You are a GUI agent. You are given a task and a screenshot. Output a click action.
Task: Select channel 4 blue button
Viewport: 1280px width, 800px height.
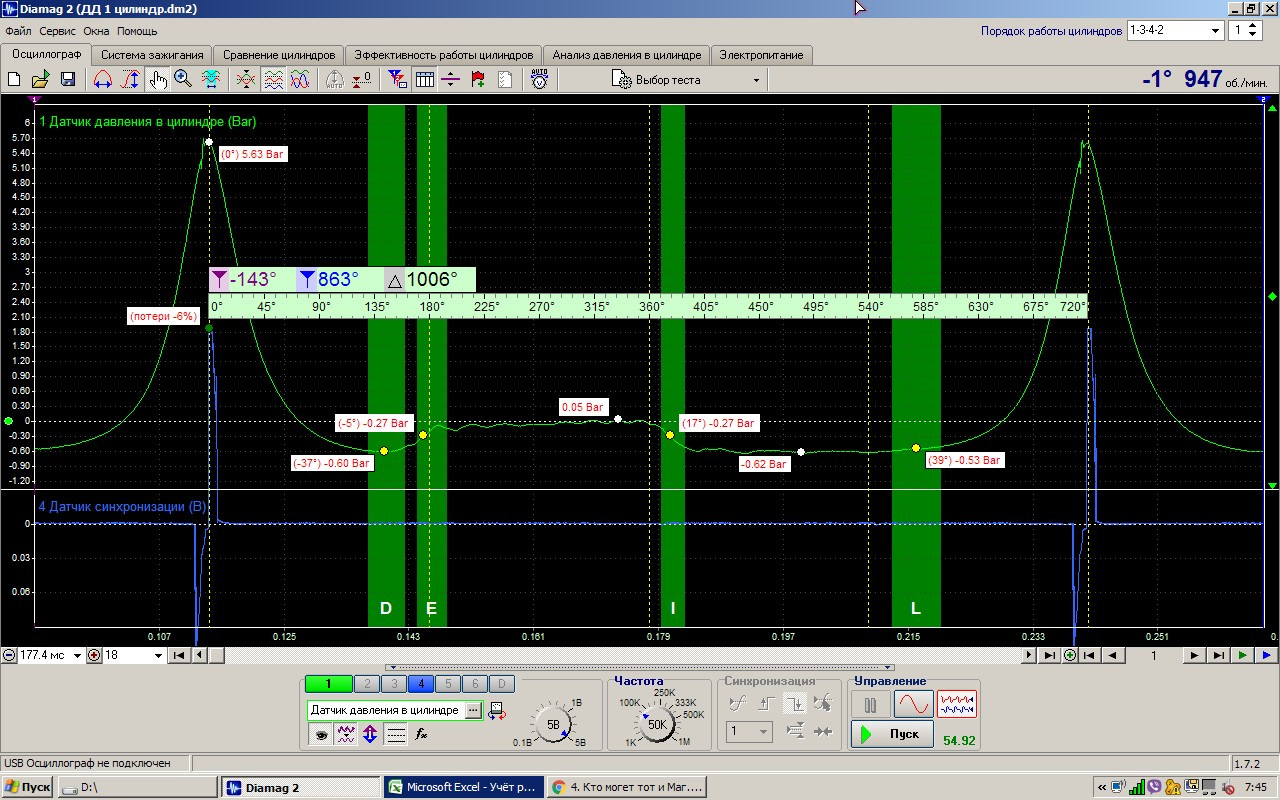pyautogui.click(x=420, y=684)
